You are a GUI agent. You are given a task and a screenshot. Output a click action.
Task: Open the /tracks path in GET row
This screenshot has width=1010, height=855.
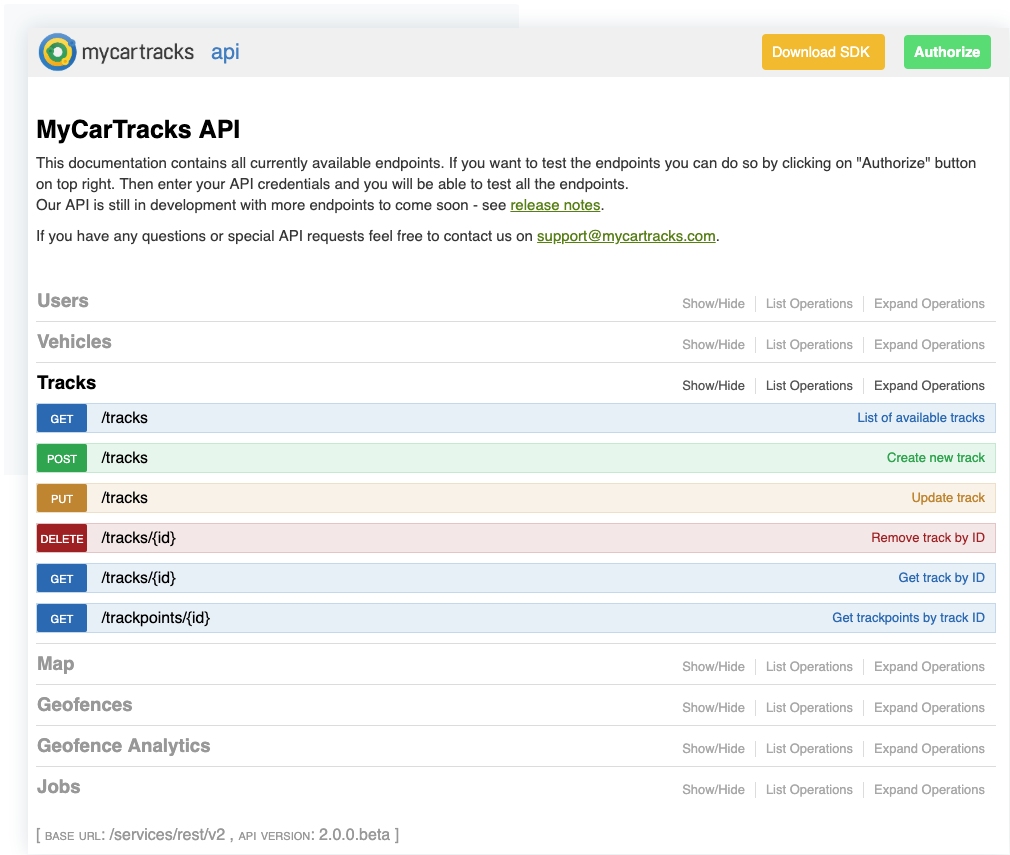(124, 418)
